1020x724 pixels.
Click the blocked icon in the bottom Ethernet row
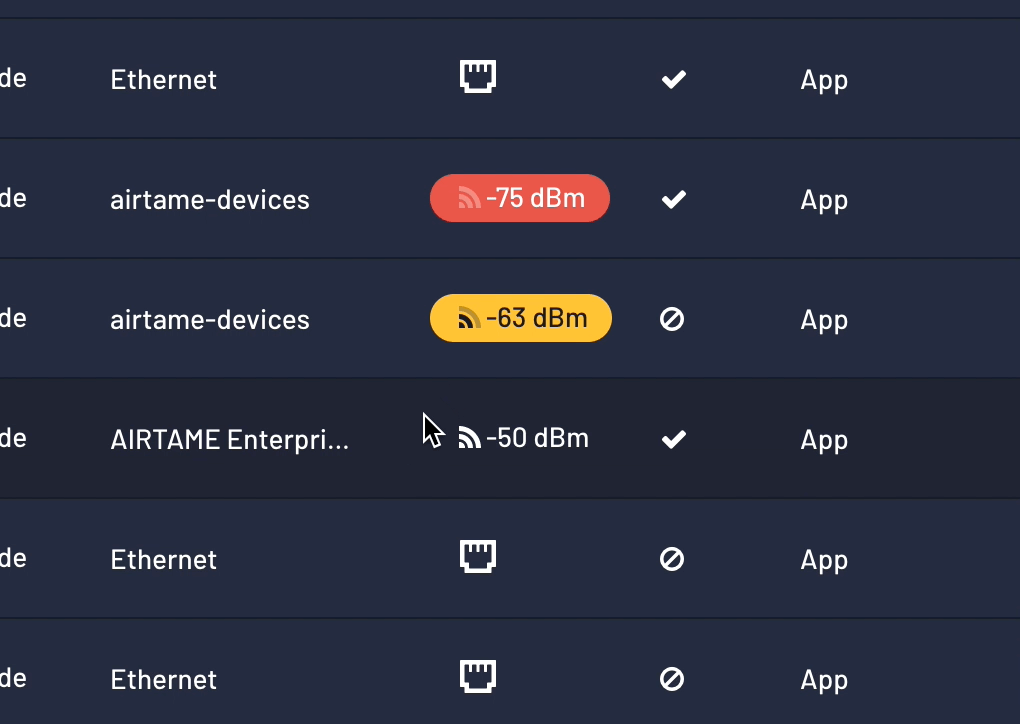[x=672, y=679]
